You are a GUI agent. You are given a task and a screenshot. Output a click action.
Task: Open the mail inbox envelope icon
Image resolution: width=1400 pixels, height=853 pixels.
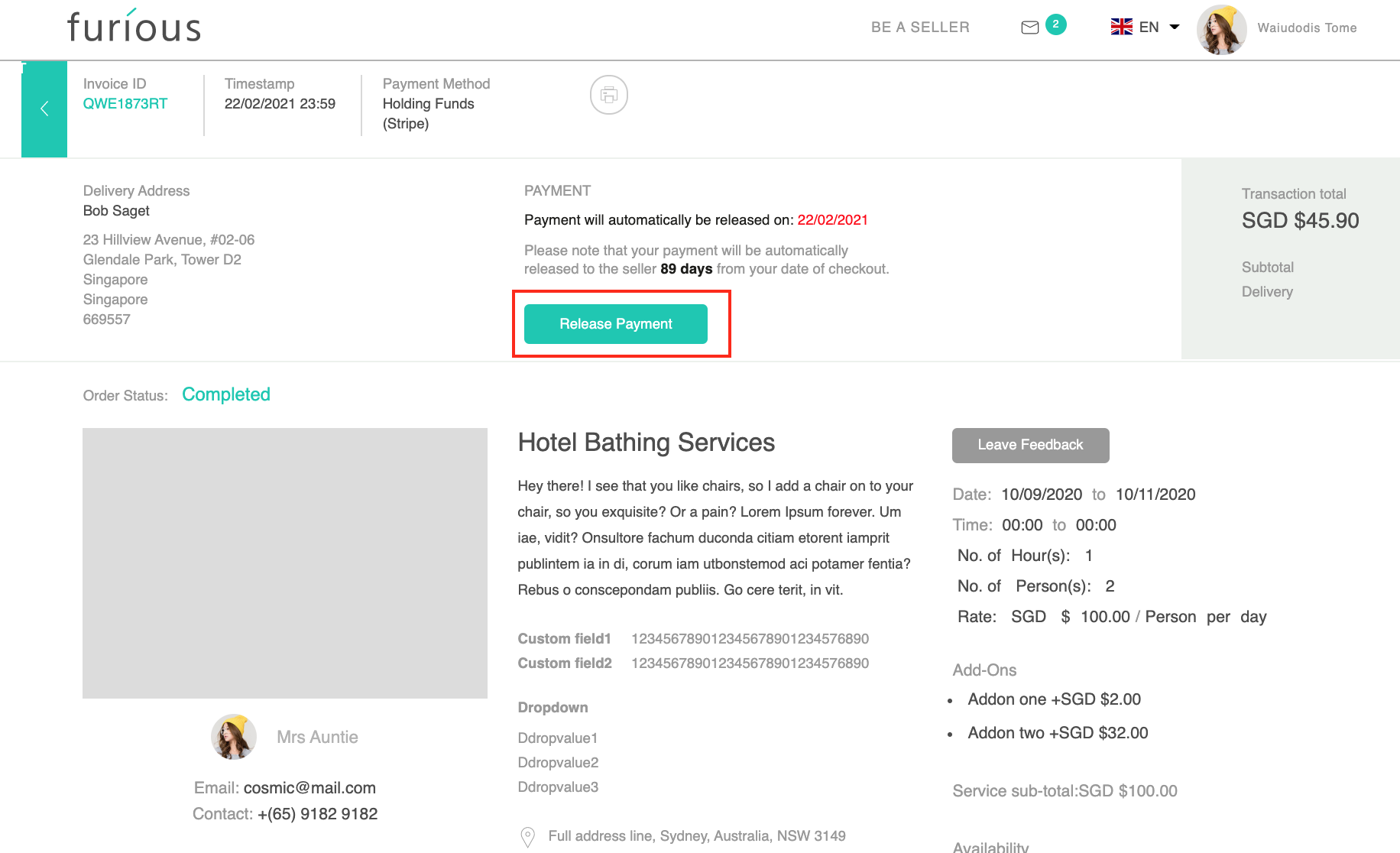(1029, 28)
